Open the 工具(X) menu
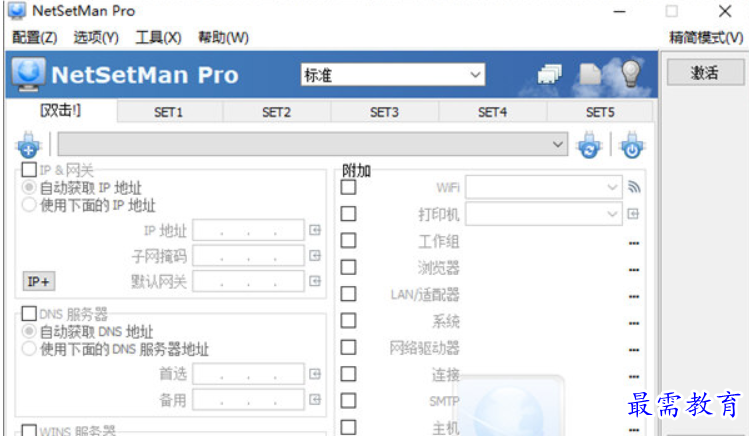Image resolution: width=749 pixels, height=436 pixels. 158,37
